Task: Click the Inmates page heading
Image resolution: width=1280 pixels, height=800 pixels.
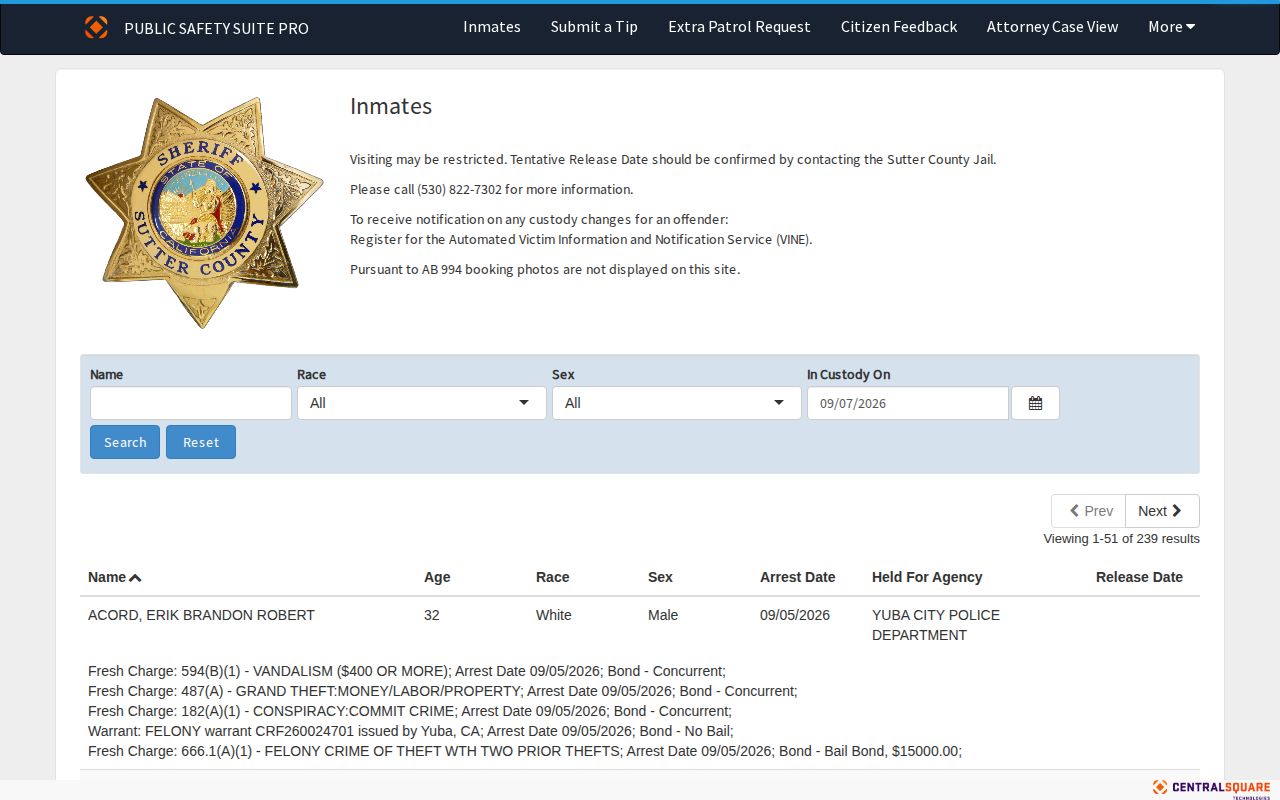Action: click(x=391, y=106)
